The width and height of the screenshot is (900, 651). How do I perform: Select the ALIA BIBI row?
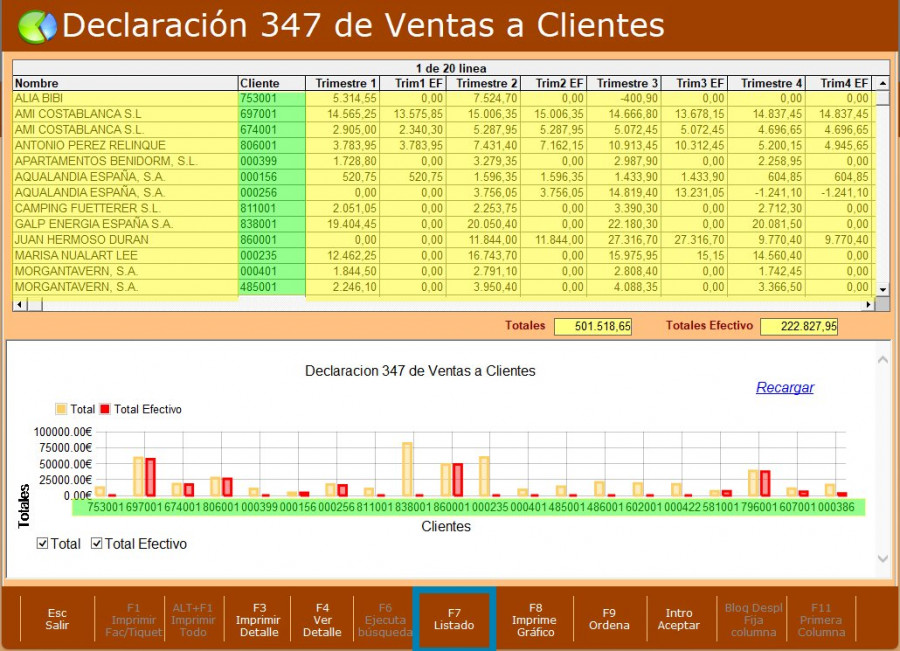click(x=124, y=99)
